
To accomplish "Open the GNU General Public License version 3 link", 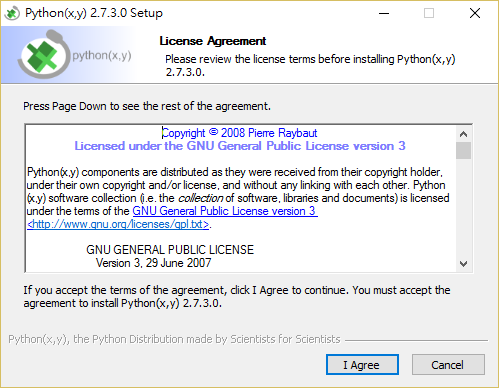I will click(x=225, y=211).
